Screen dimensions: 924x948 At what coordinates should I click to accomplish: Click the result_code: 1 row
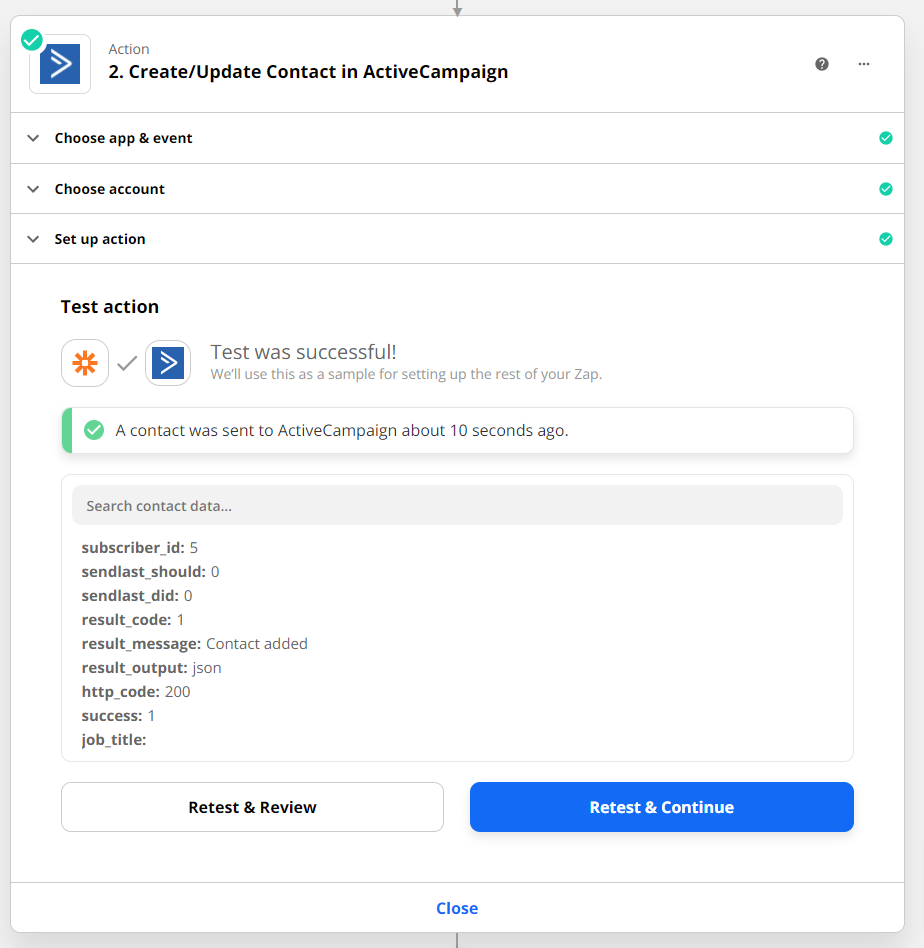click(133, 620)
